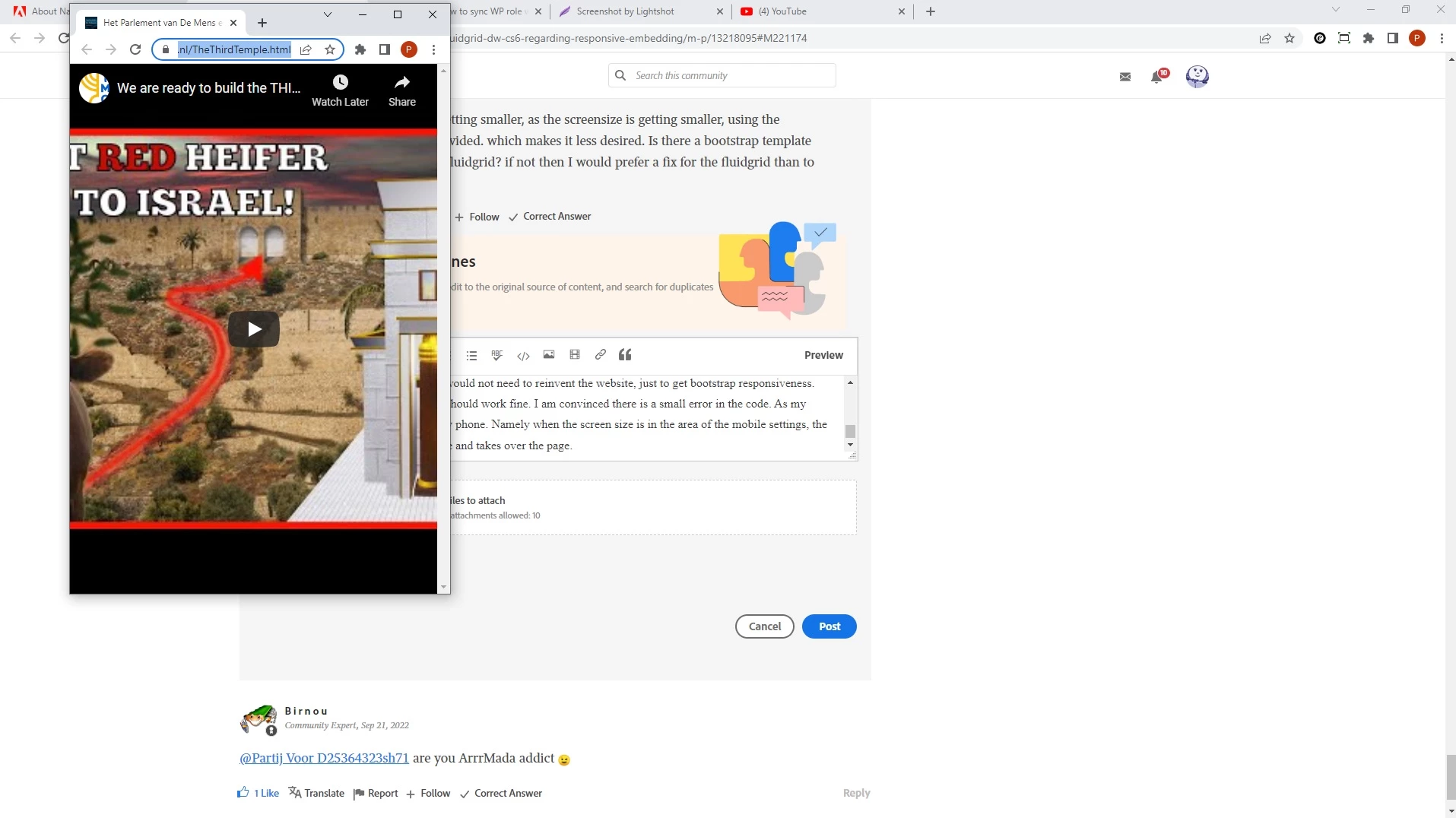Insert video in reply editor
Image resolution: width=1456 pixels, height=818 pixels.
pos(575,355)
